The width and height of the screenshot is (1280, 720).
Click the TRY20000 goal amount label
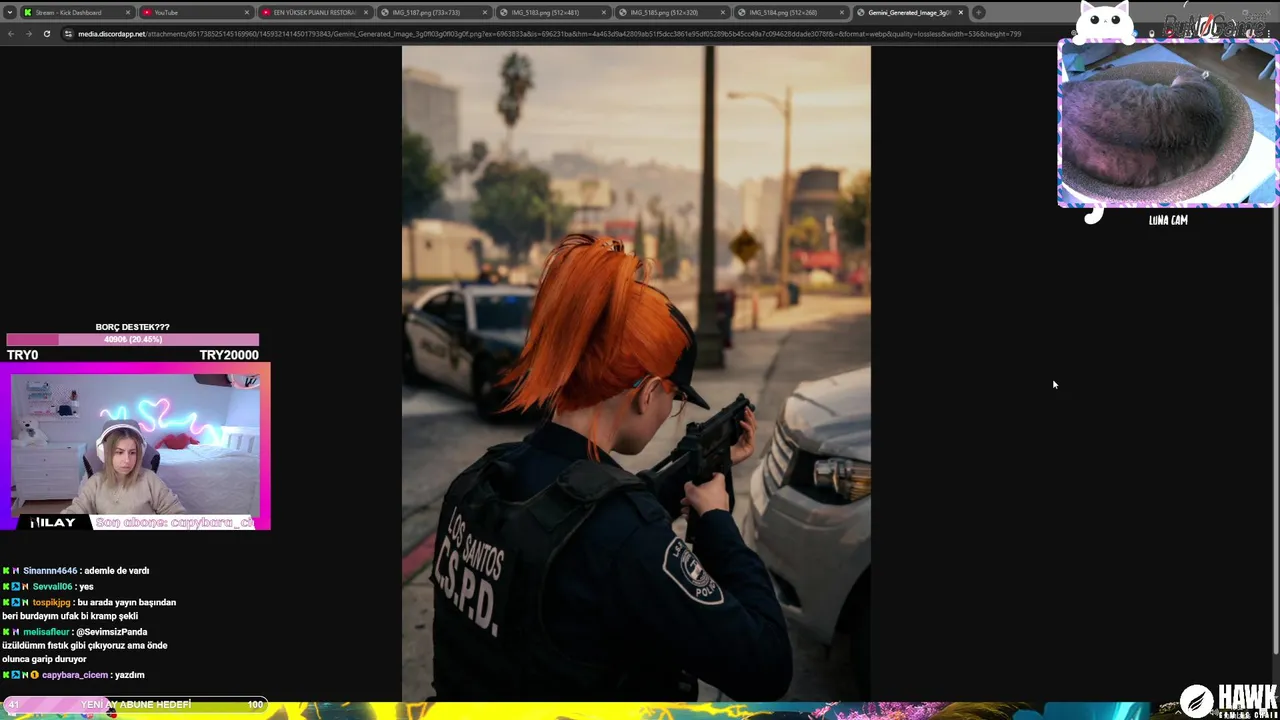click(x=228, y=355)
